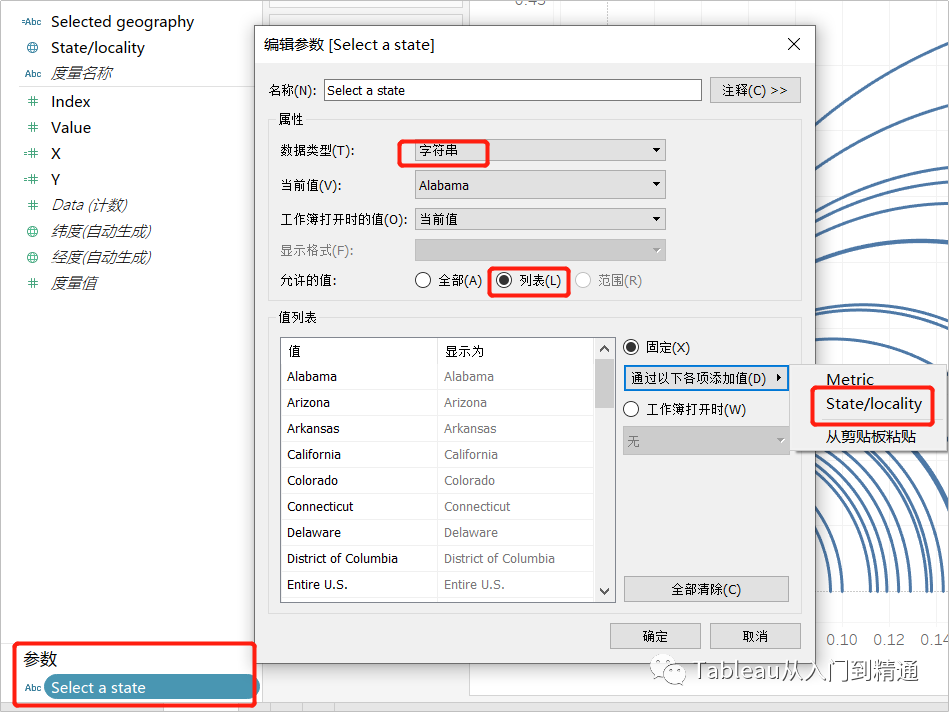
Task: Click the value list scroll up arrow
Action: click(604, 349)
